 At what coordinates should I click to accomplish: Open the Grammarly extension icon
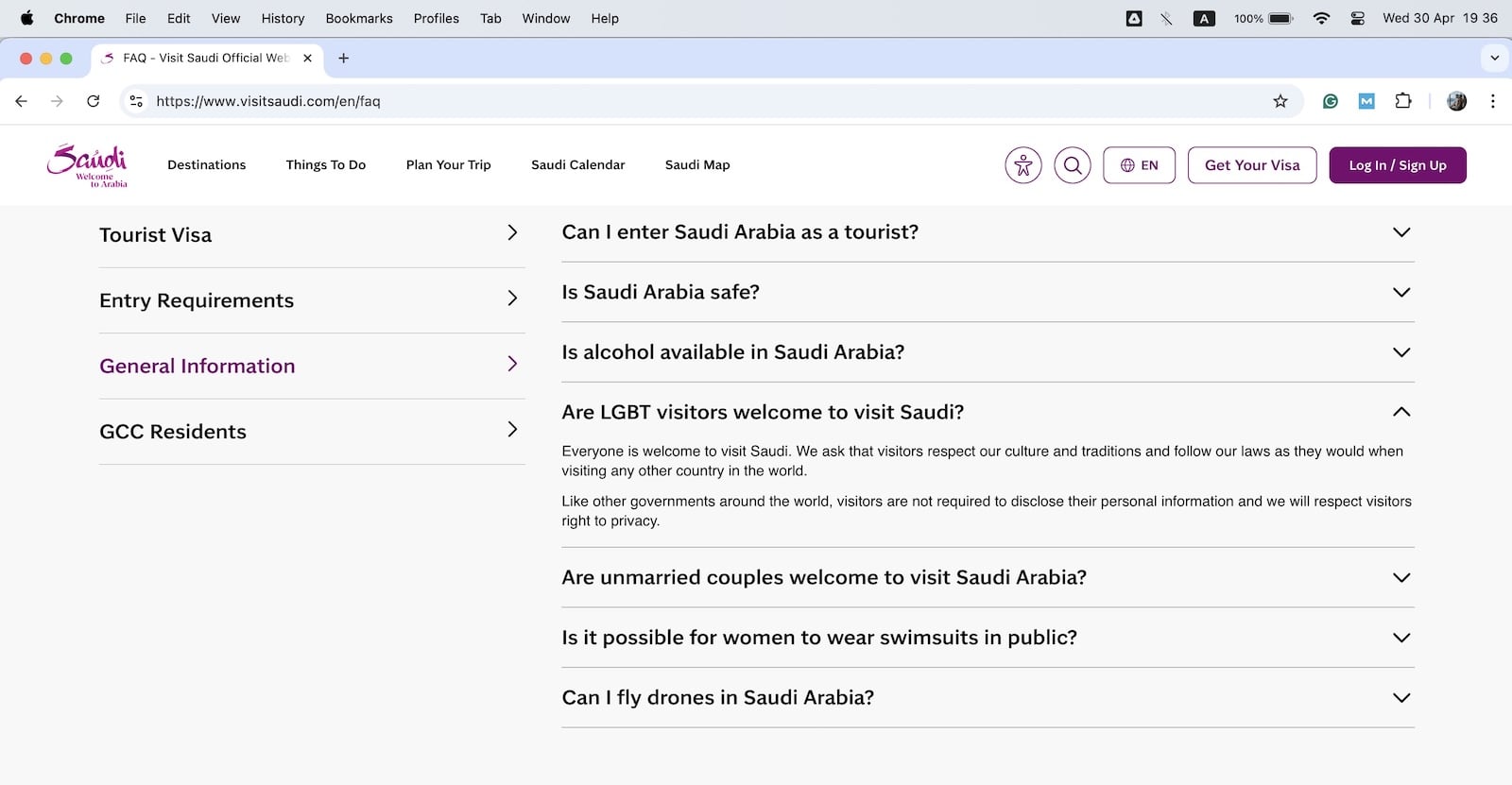[1331, 101]
